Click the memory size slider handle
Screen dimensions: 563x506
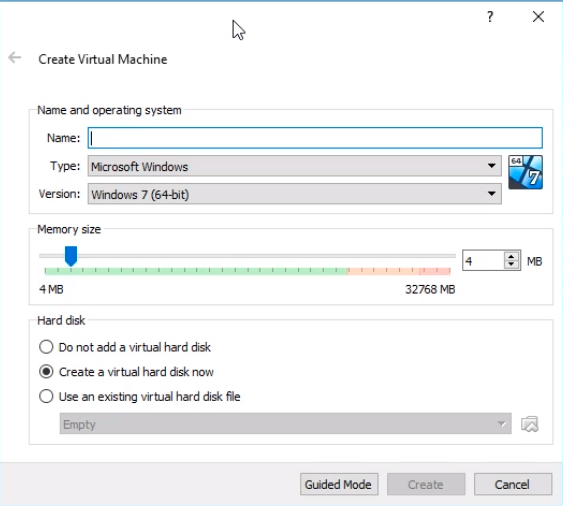pos(71,256)
